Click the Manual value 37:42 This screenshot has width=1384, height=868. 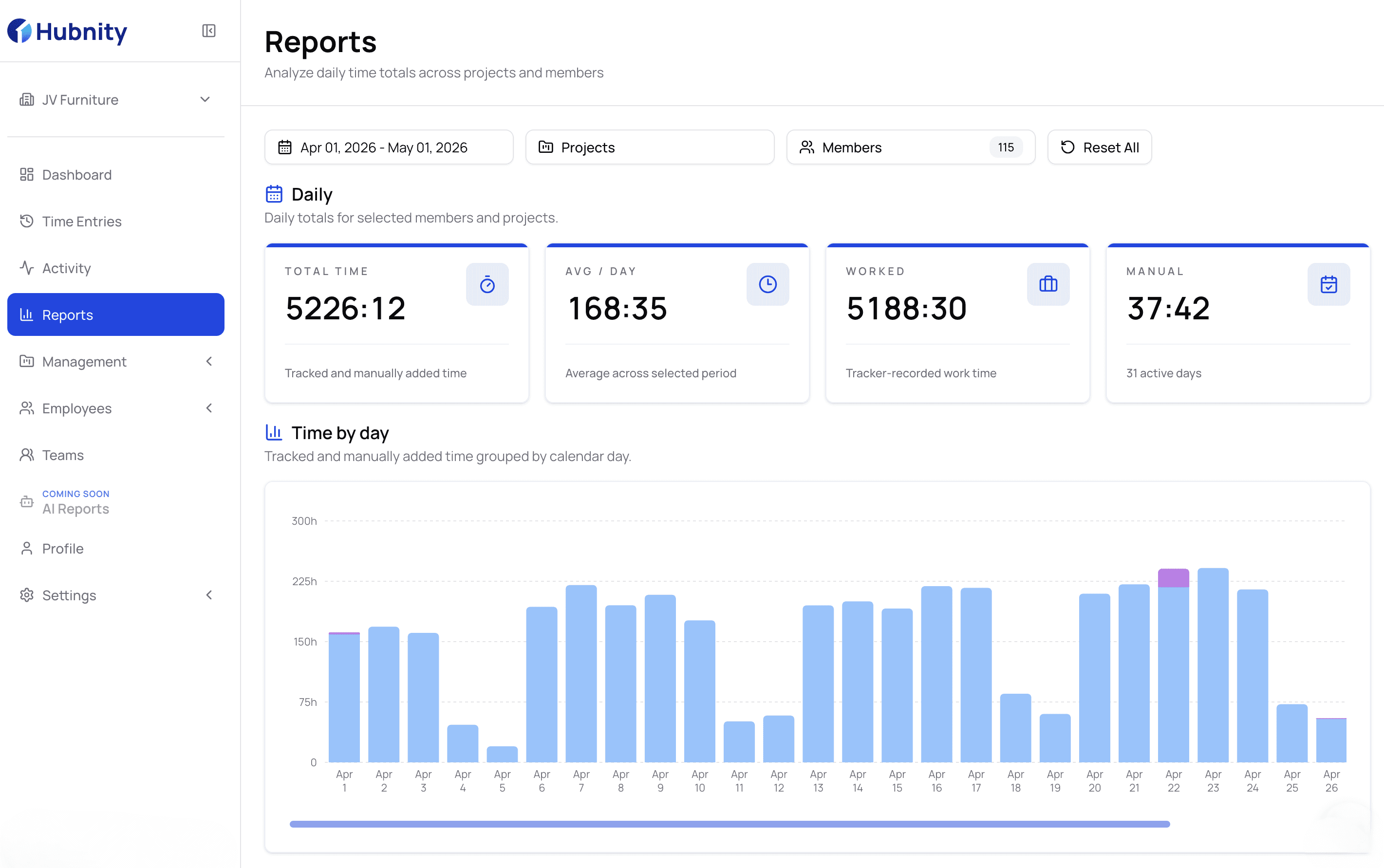pyautogui.click(x=1168, y=309)
